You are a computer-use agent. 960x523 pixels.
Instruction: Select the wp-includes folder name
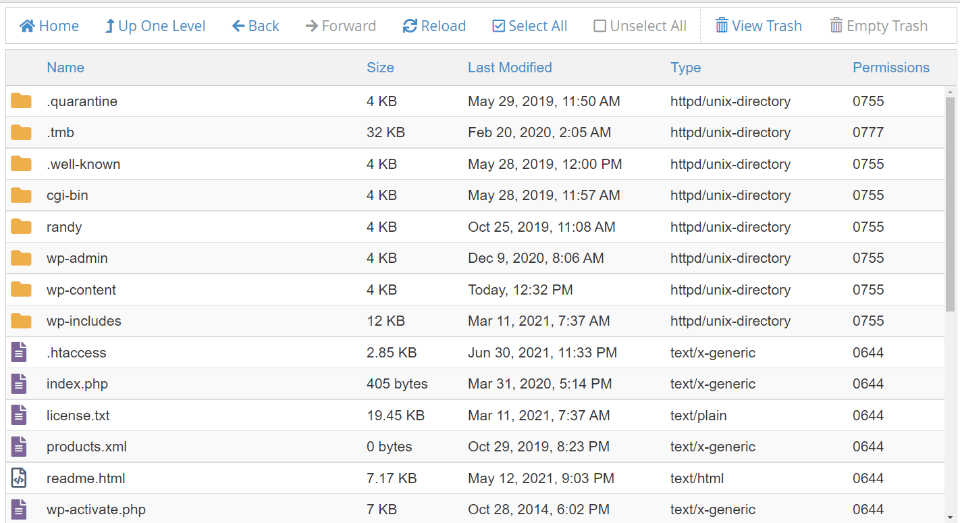84,321
